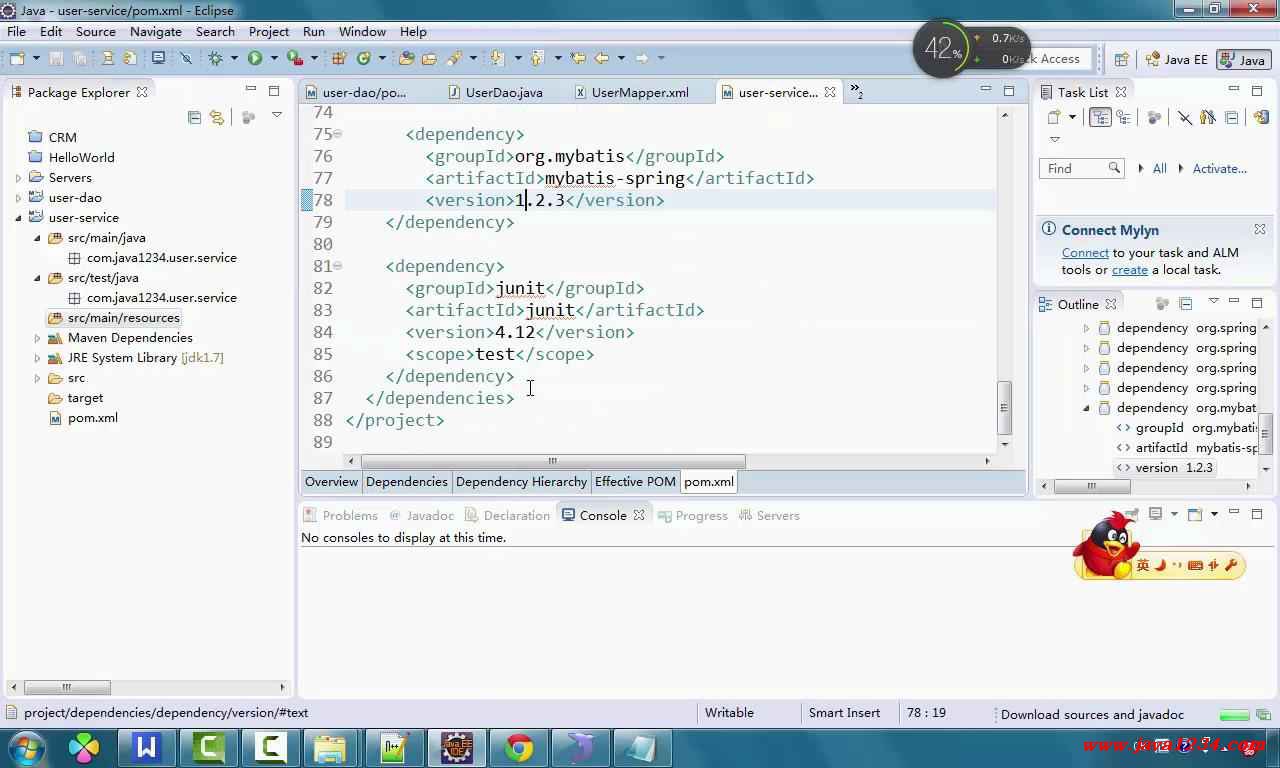The width and height of the screenshot is (1280, 768).
Task: Click the green Run toolbar button
Action: (255, 58)
